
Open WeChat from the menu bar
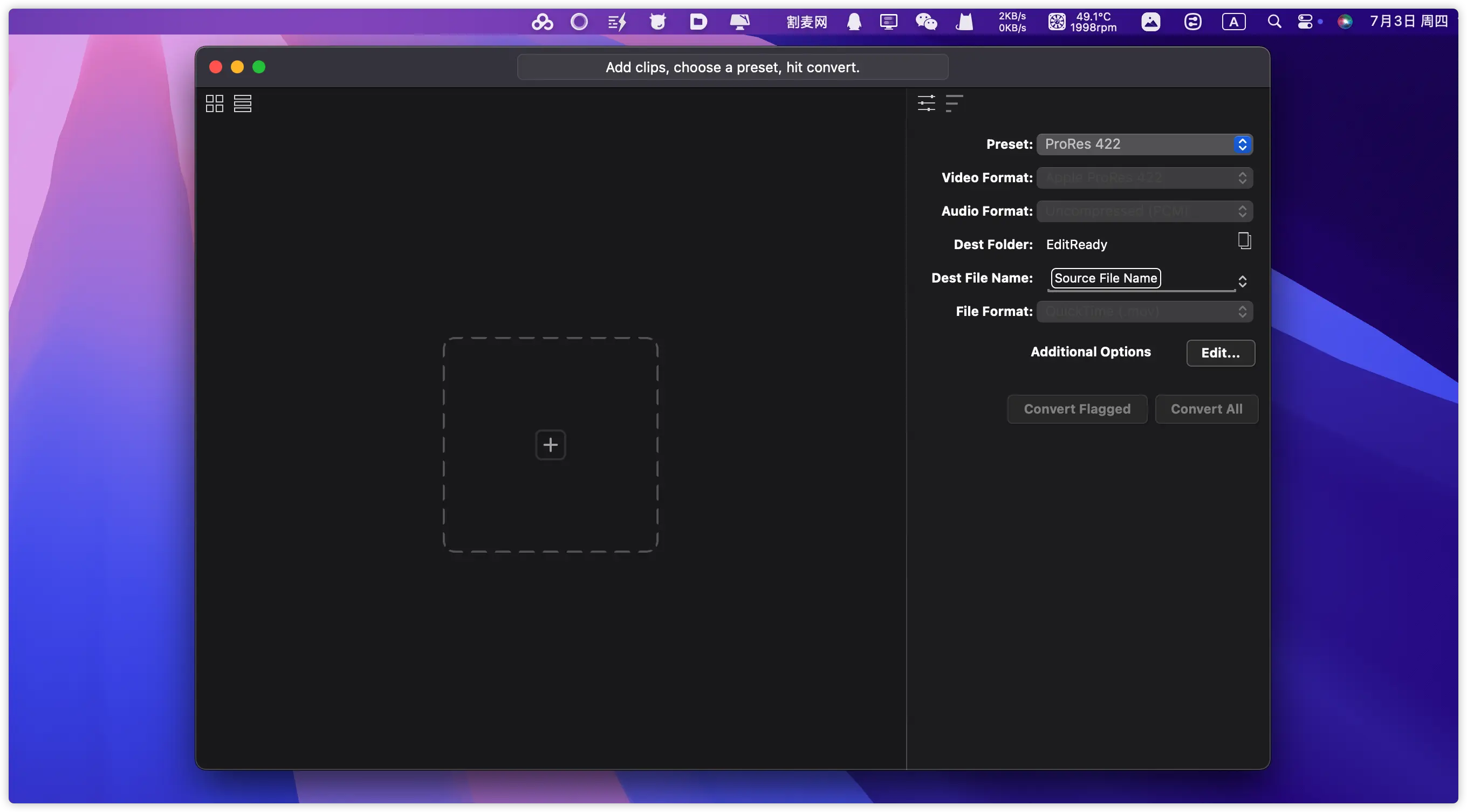[926, 22]
